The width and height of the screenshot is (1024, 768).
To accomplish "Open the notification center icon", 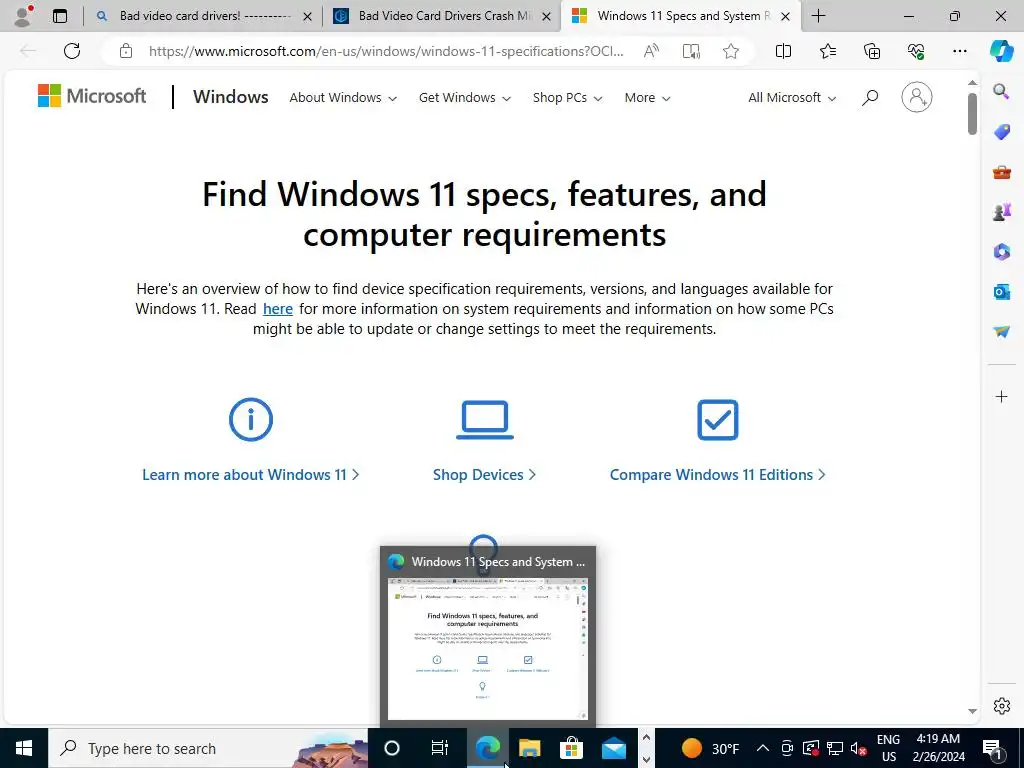I will 992,748.
